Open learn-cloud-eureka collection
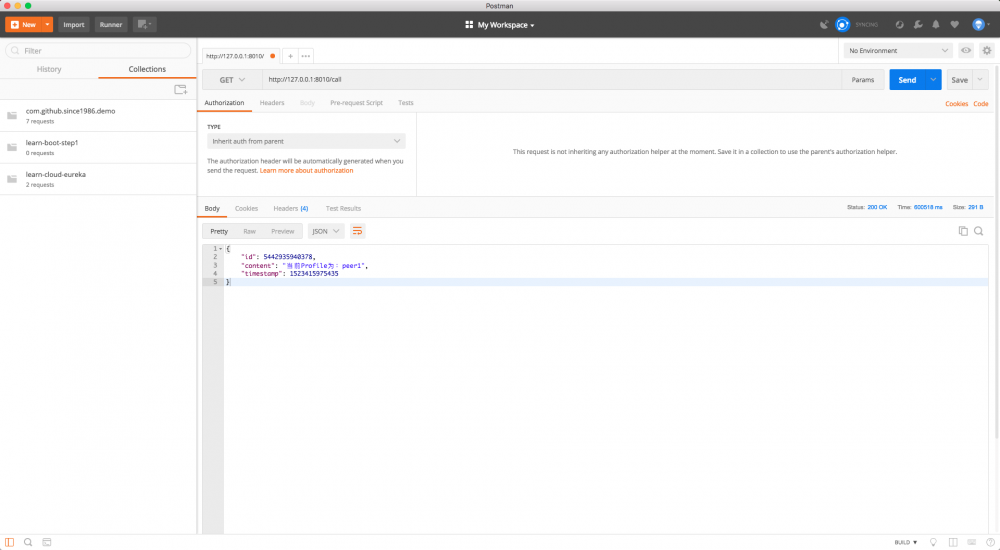Viewport: 1000px width, 550px height. [98, 179]
